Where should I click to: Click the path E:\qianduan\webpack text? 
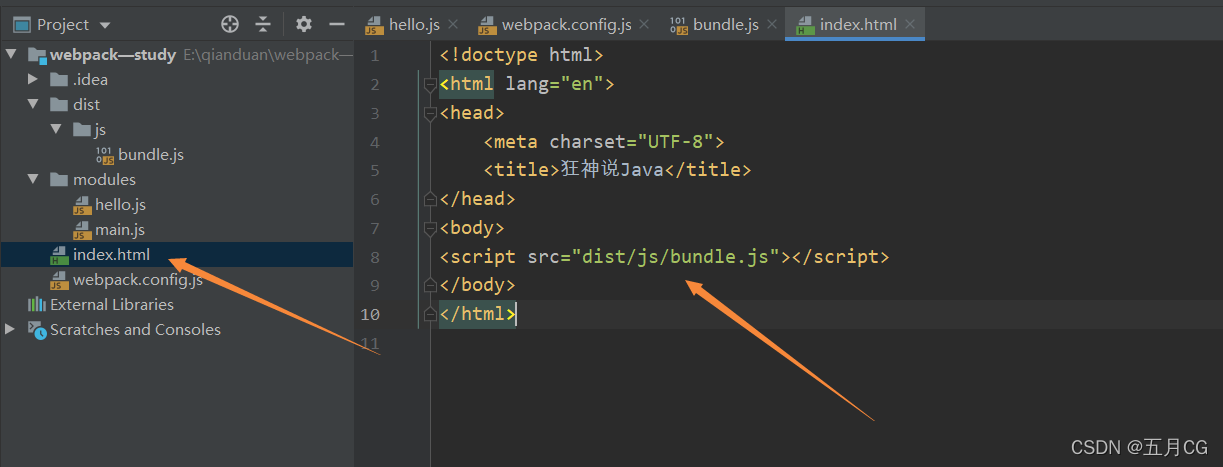[x=267, y=55]
